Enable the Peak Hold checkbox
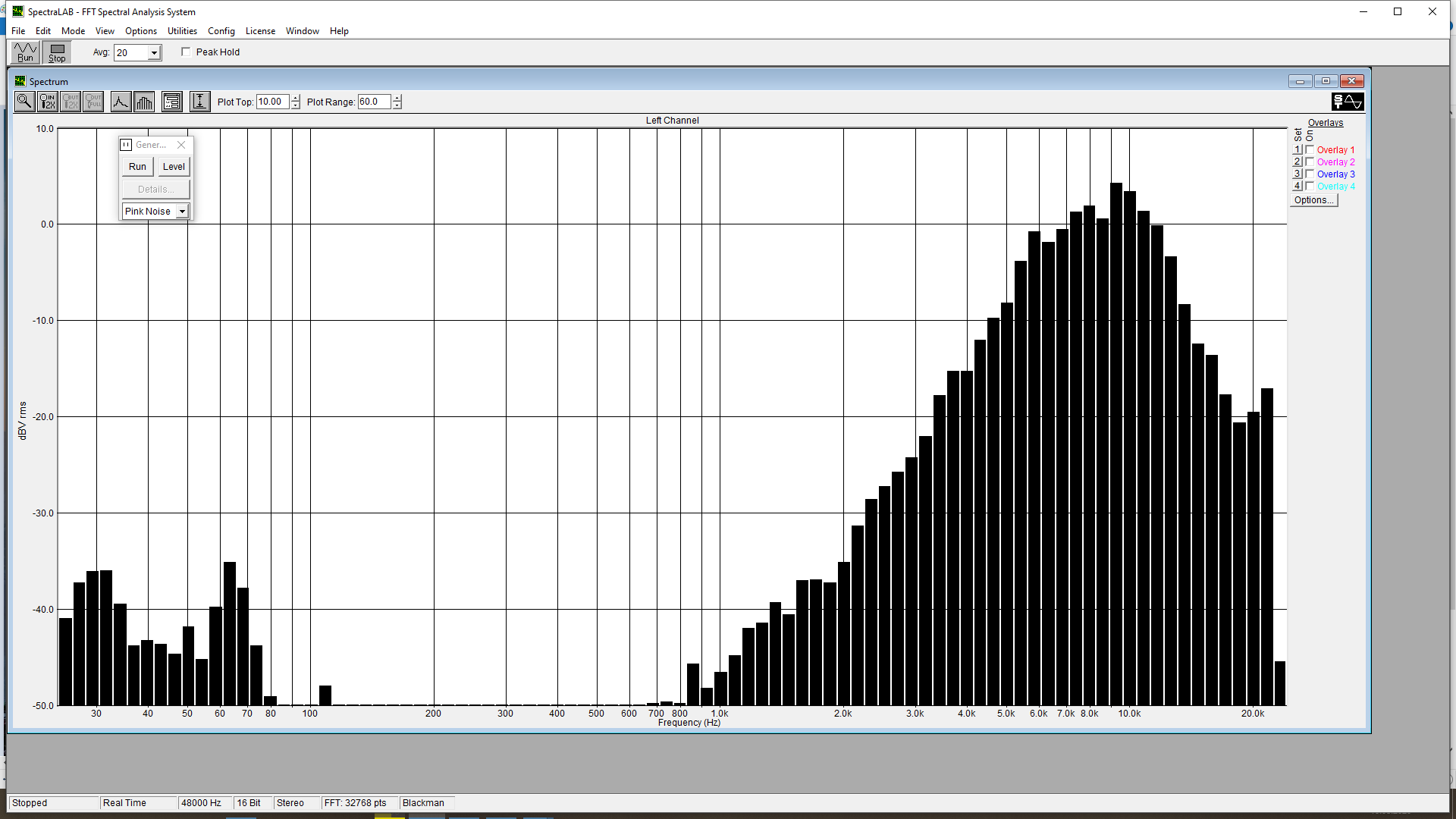This screenshot has width=1456, height=819. pos(186,52)
